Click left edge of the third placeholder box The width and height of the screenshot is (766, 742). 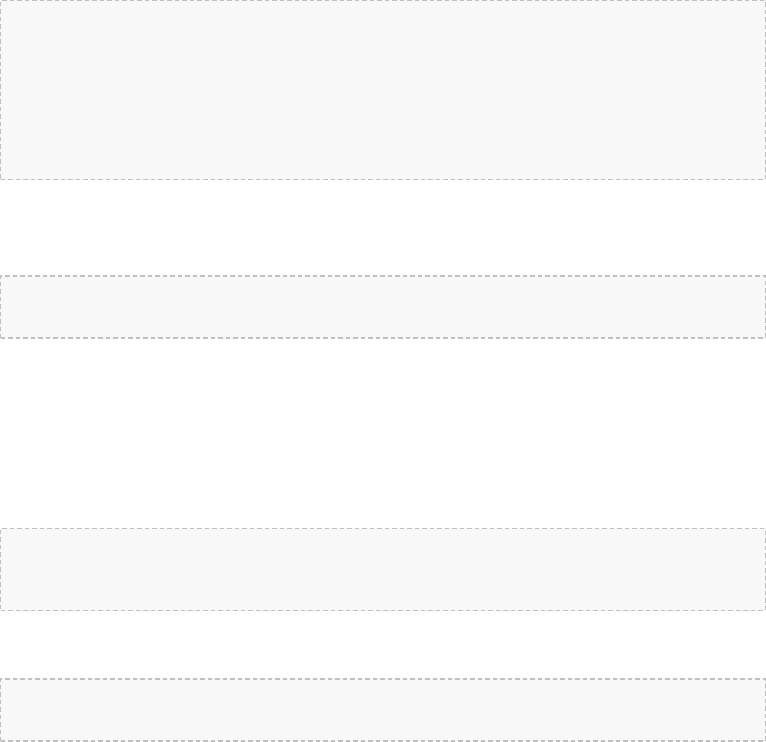tap(0, 569)
